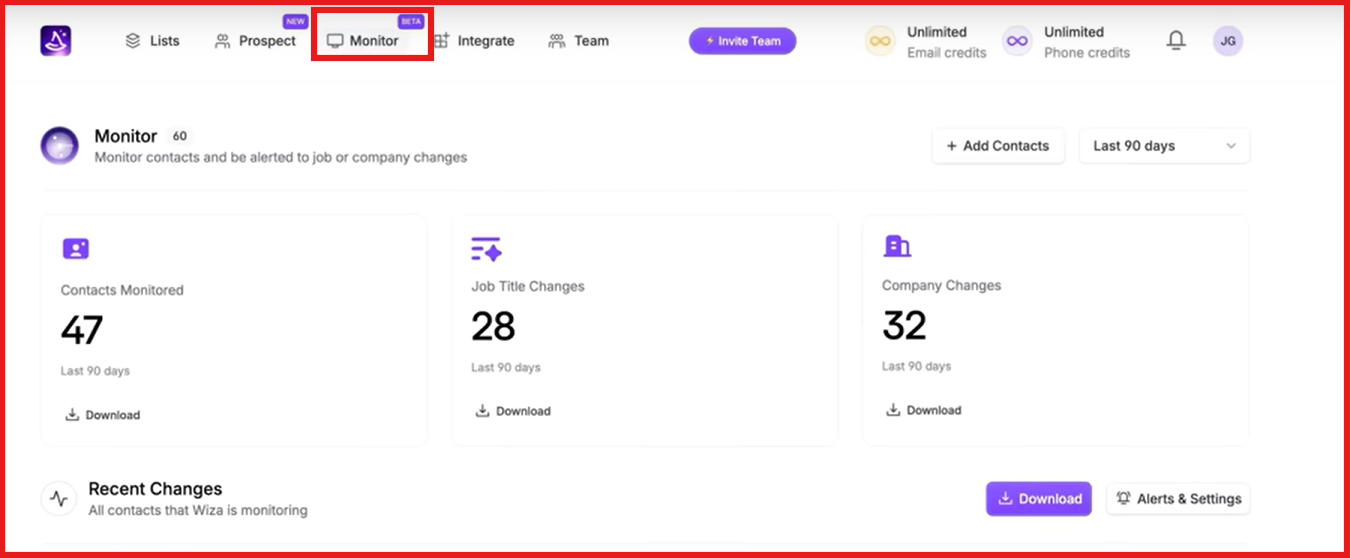Click the Recent Changes heading
This screenshot has width=1351, height=558.
pyautogui.click(x=155, y=489)
